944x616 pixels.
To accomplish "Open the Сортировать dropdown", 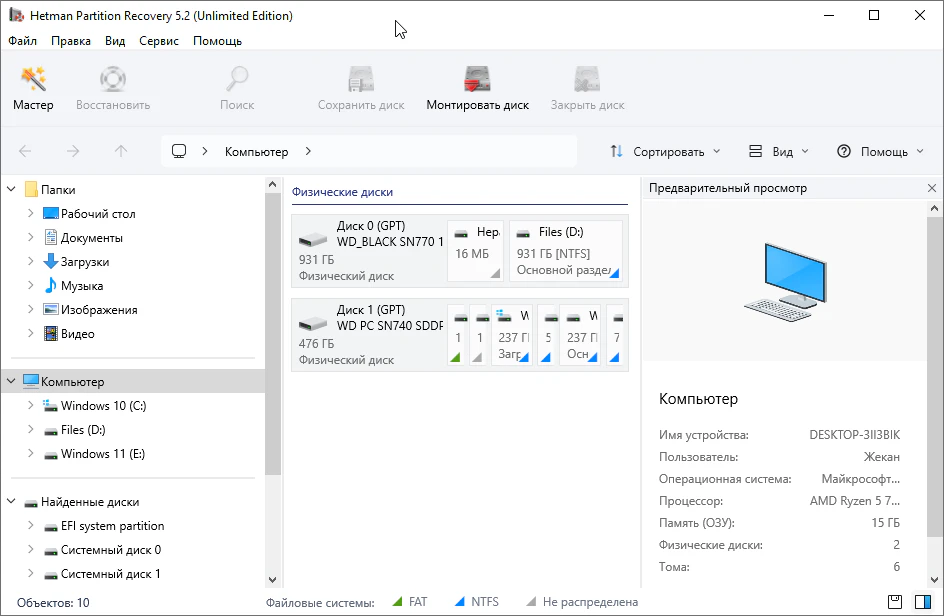I will (665, 152).
